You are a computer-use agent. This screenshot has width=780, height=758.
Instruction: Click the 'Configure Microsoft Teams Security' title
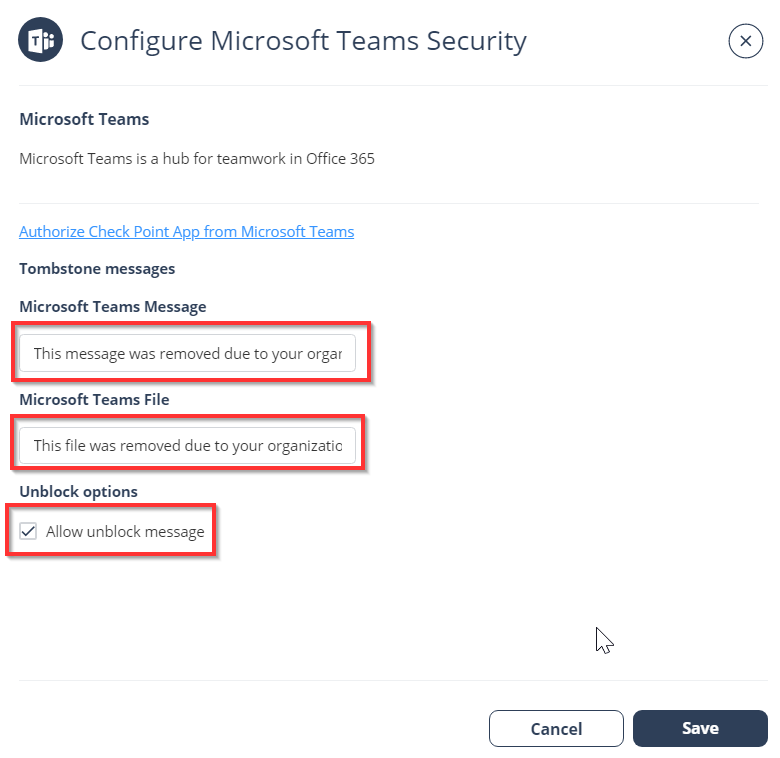tap(303, 41)
